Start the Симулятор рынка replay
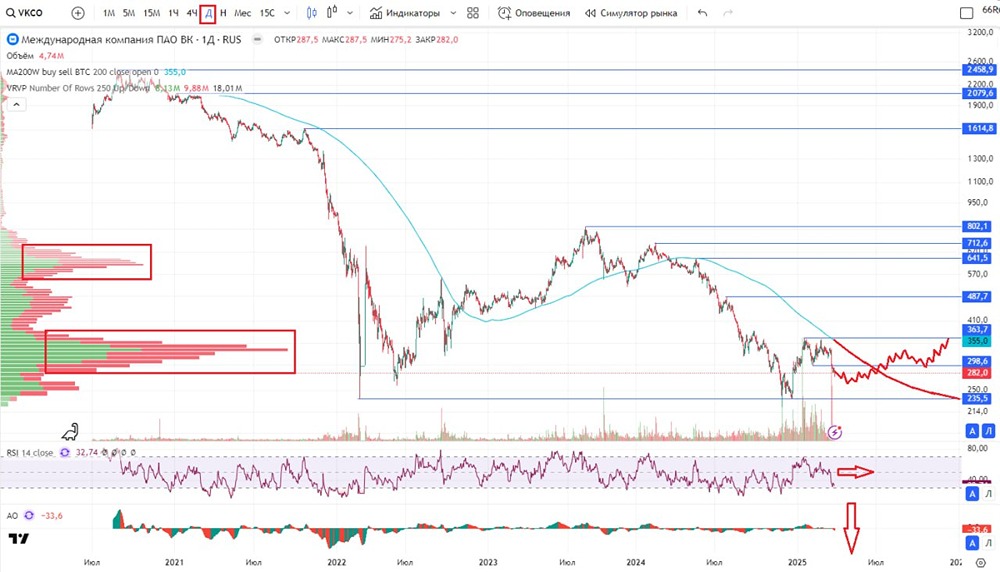1000x572 pixels. tap(631, 13)
